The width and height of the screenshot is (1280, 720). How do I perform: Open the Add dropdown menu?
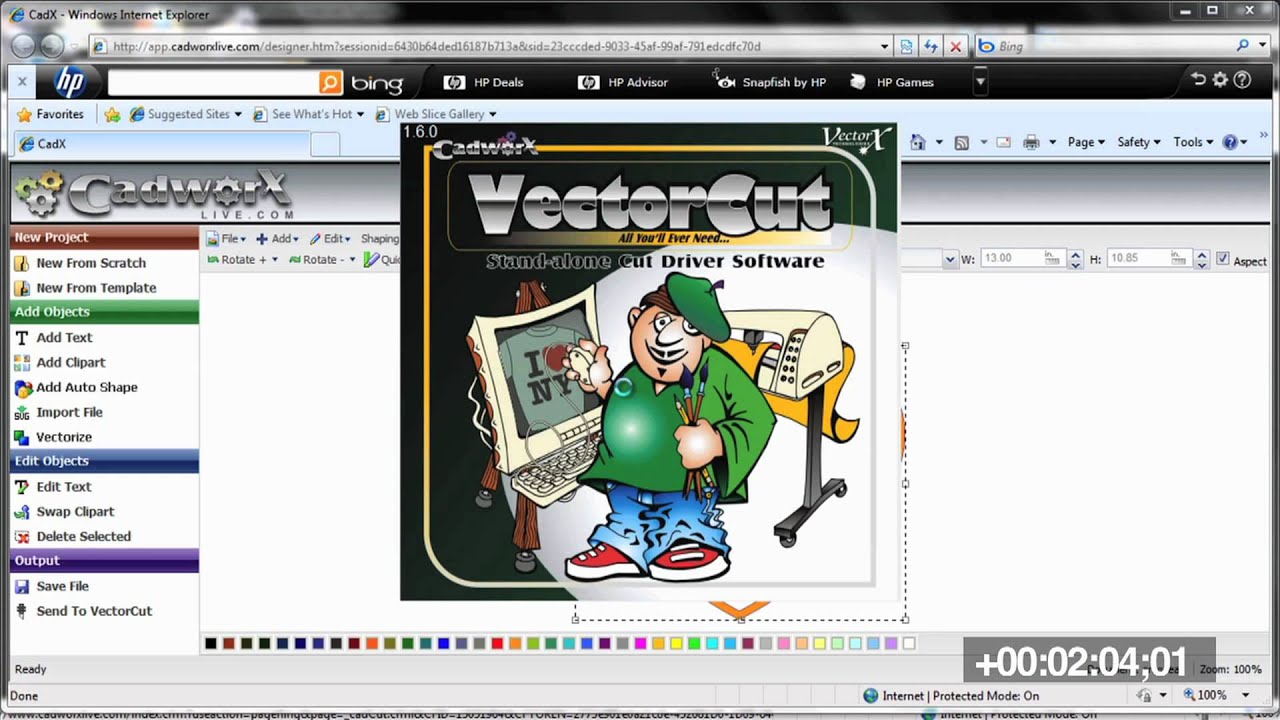click(x=277, y=239)
